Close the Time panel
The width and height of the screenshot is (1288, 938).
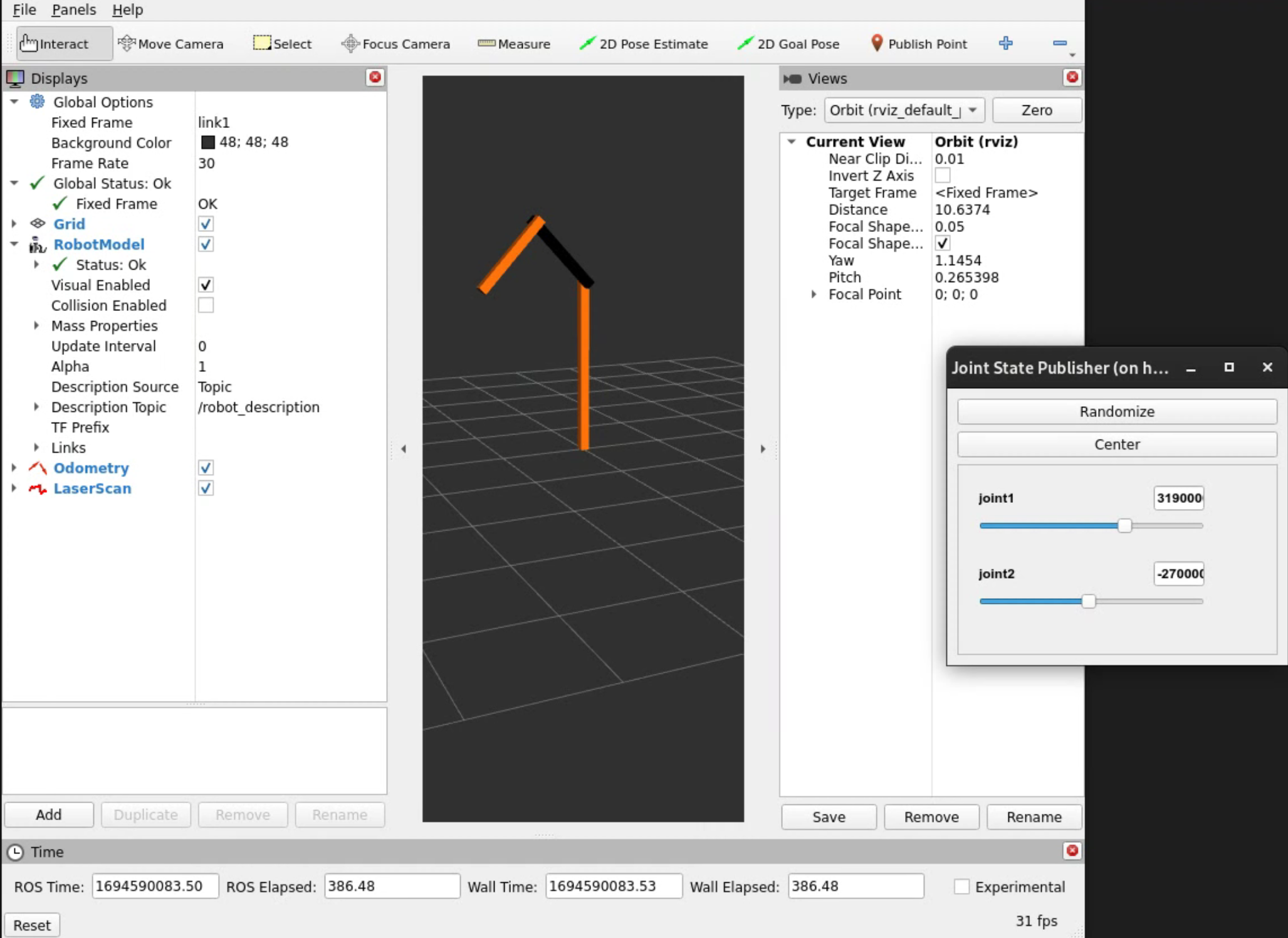pos(1072,851)
